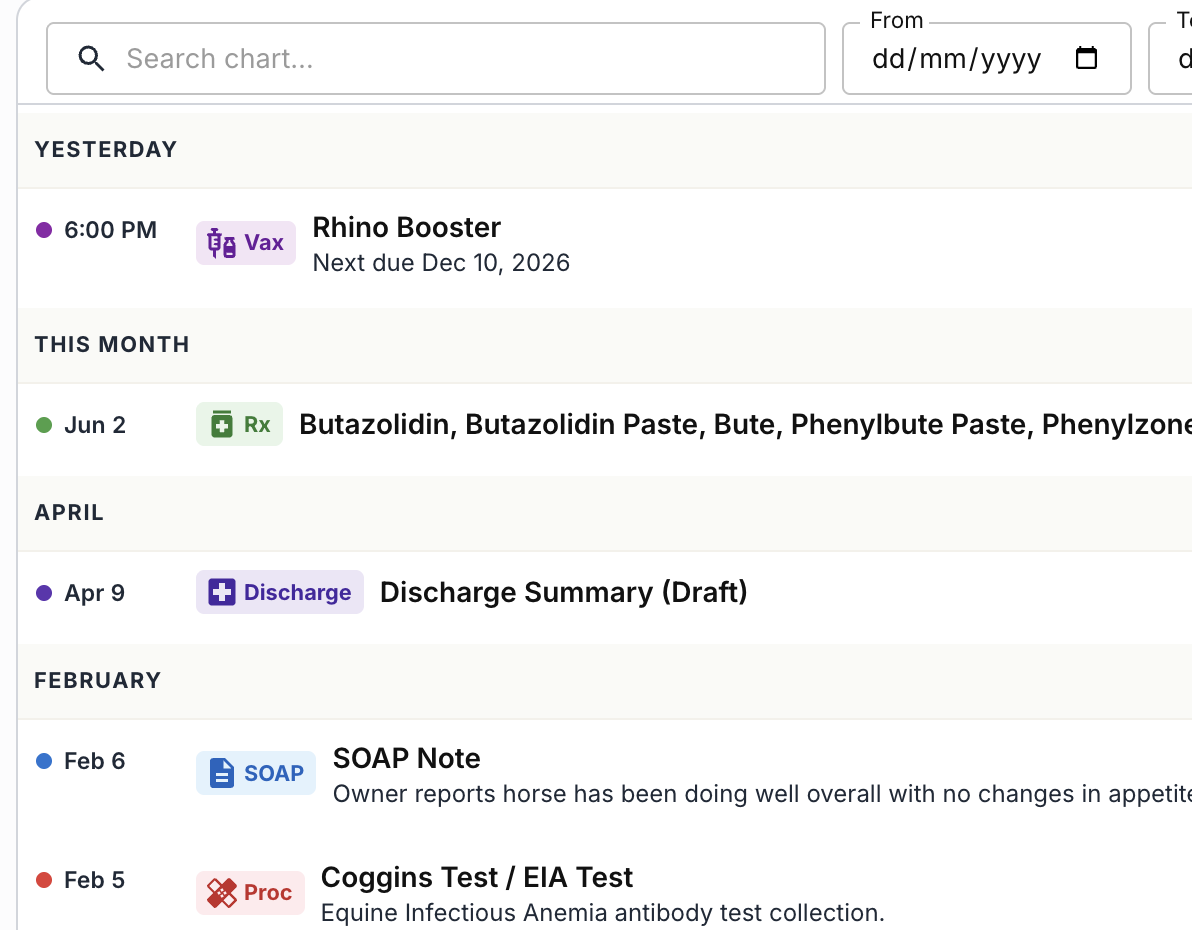Click the Next due Dec 10, 2026 text

(441, 263)
